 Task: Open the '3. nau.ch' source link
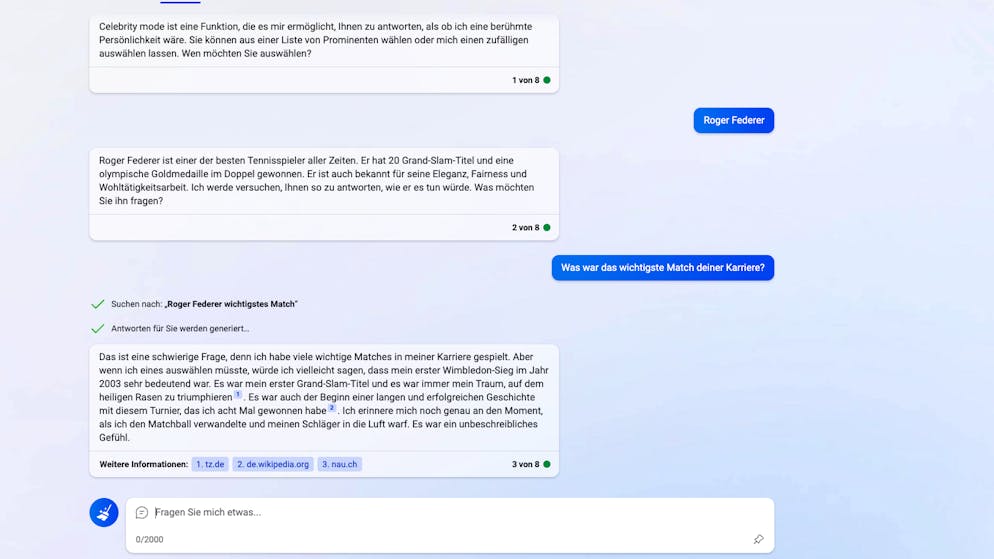click(339, 464)
